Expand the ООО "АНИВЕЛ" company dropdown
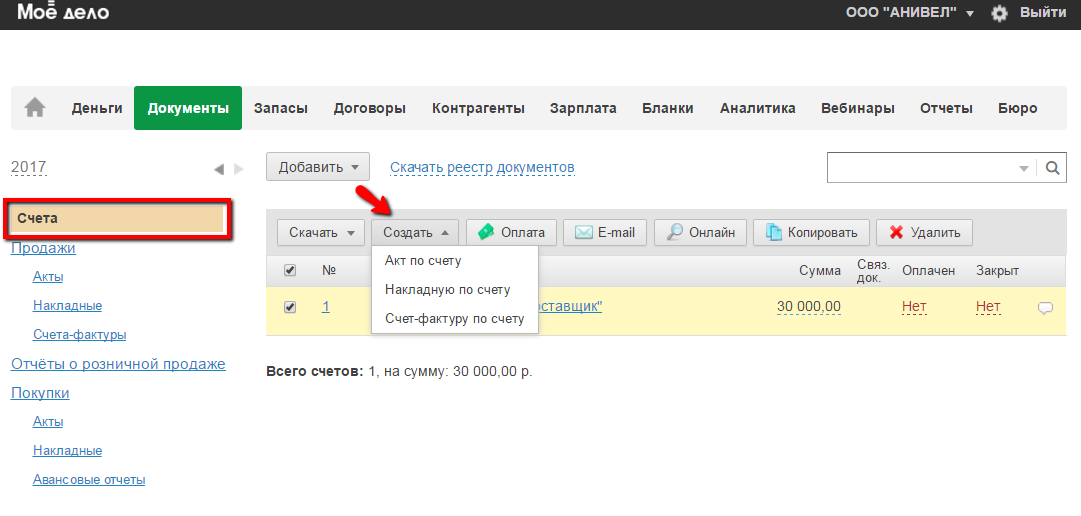This screenshot has width=1081, height=516. pos(895,13)
